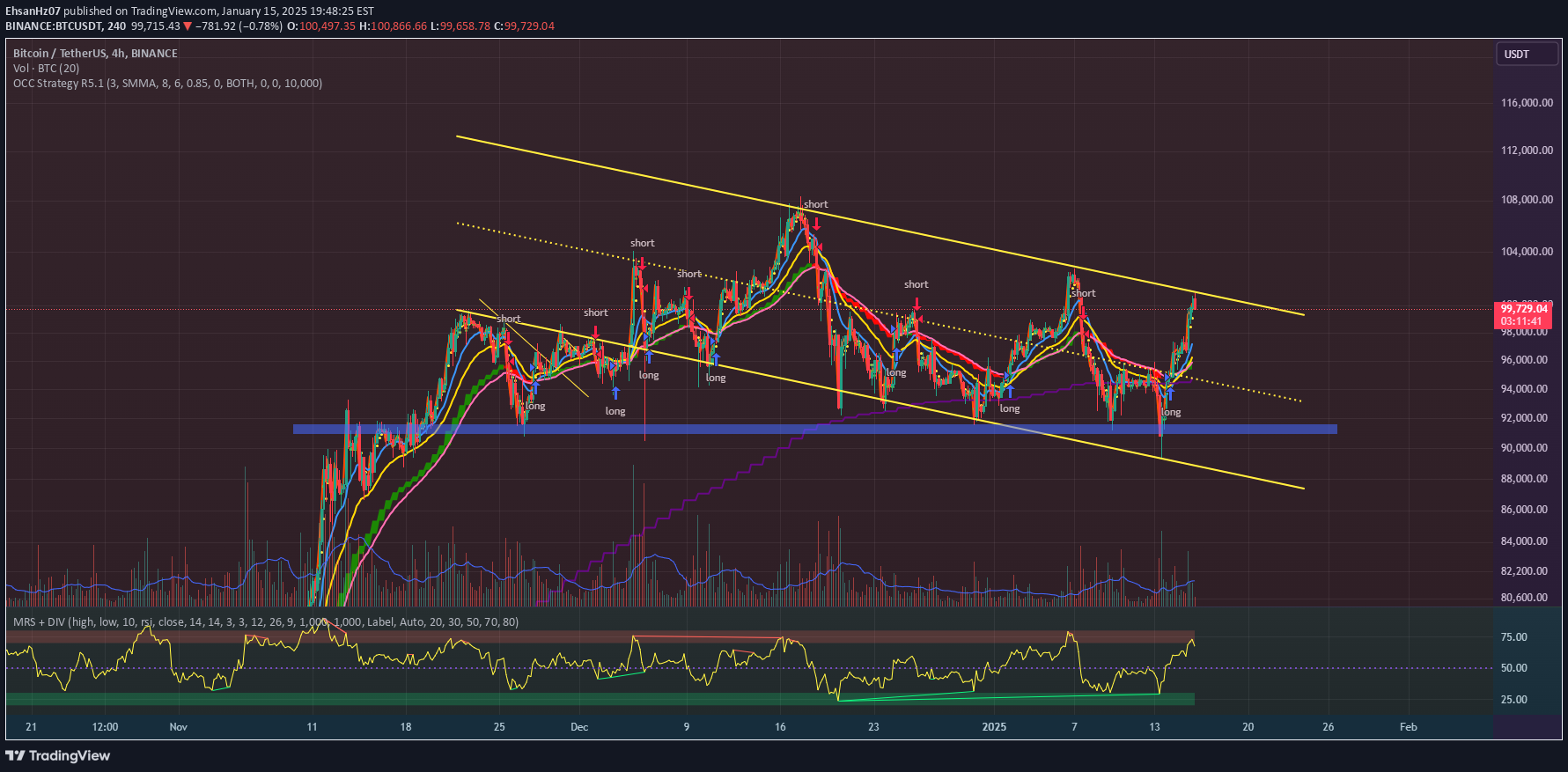Viewport: 1568px width, 772px height.
Task: Click the short label at the January 7 peak
Action: (x=1084, y=294)
